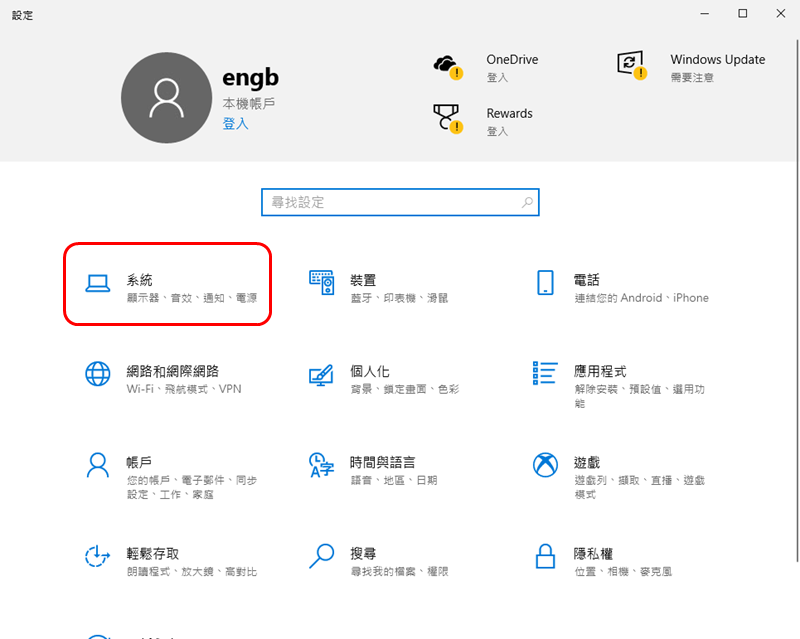The height and width of the screenshot is (639, 800).
Task: Click the Wi-Fi、飛航模式、VPN description
Action: [184, 389]
